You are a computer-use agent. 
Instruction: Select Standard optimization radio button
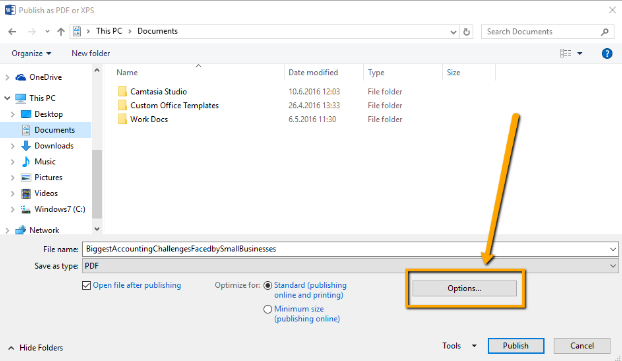[x=268, y=286]
